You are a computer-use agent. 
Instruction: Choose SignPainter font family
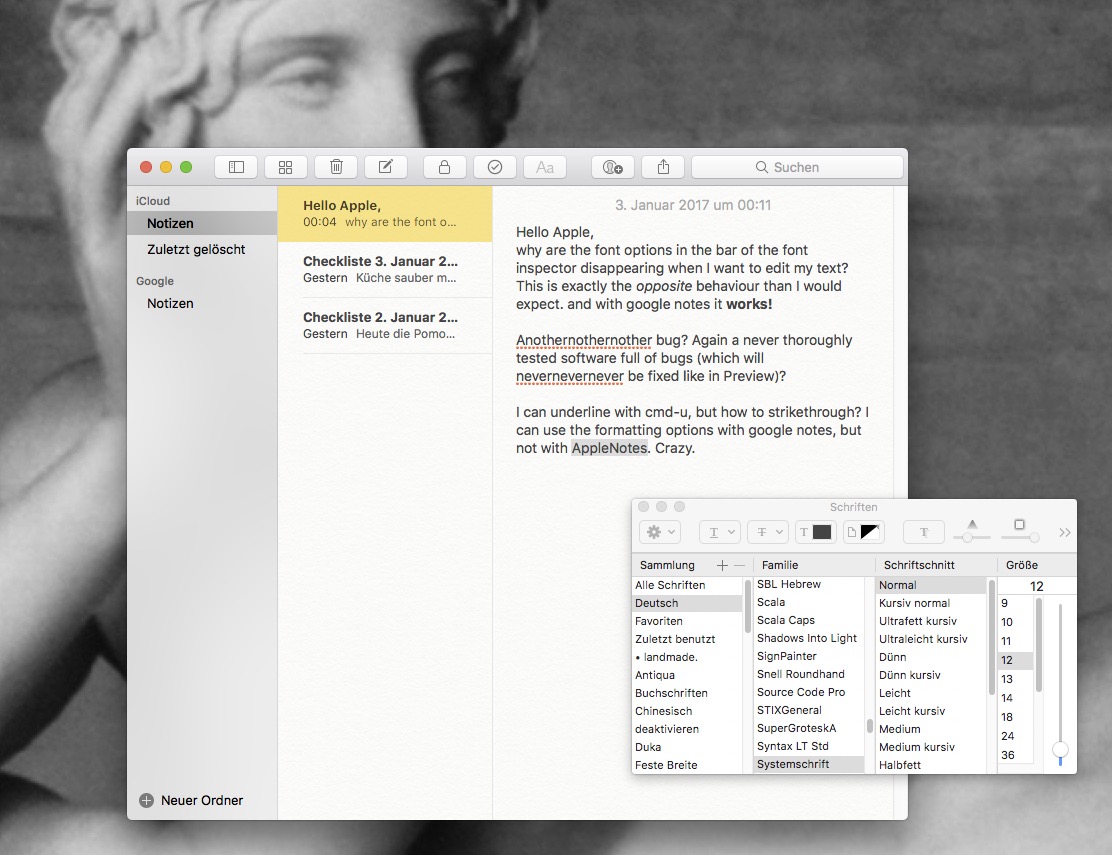point(808,656)
